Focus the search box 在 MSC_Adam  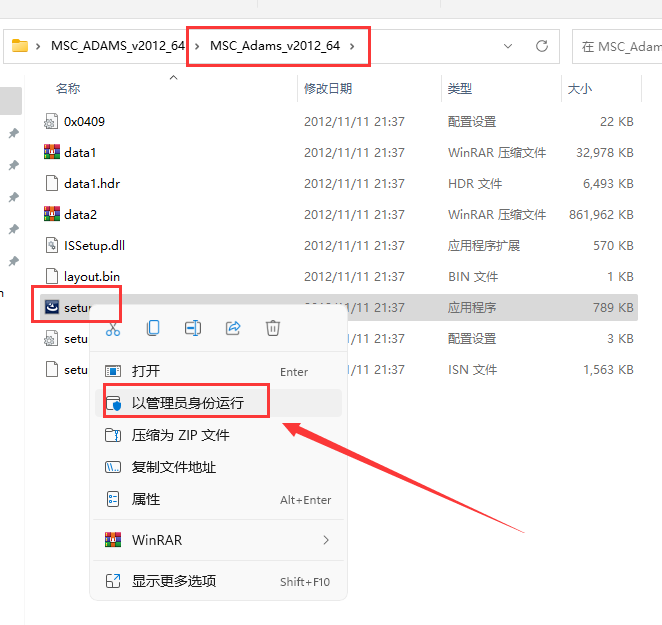(617, 46)
